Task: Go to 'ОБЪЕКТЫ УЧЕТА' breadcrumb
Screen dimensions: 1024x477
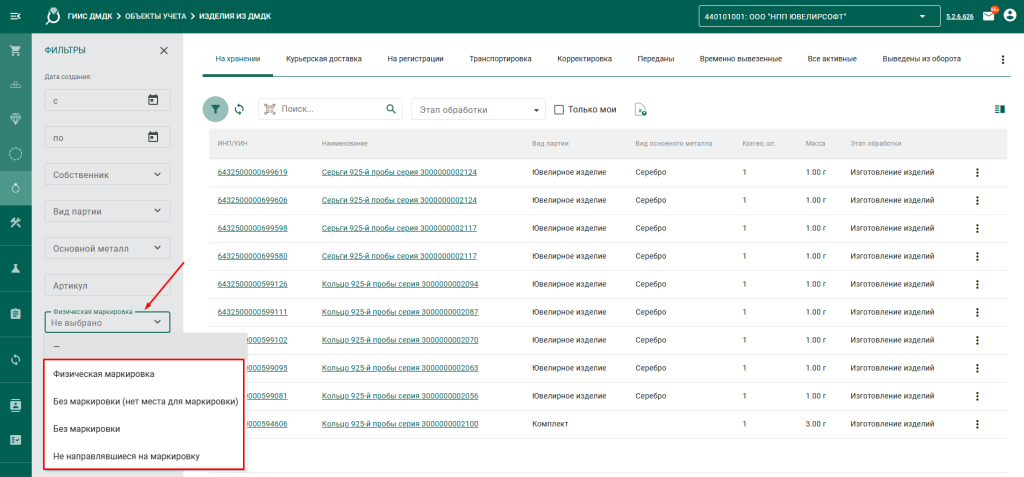Action: (157, 16)
